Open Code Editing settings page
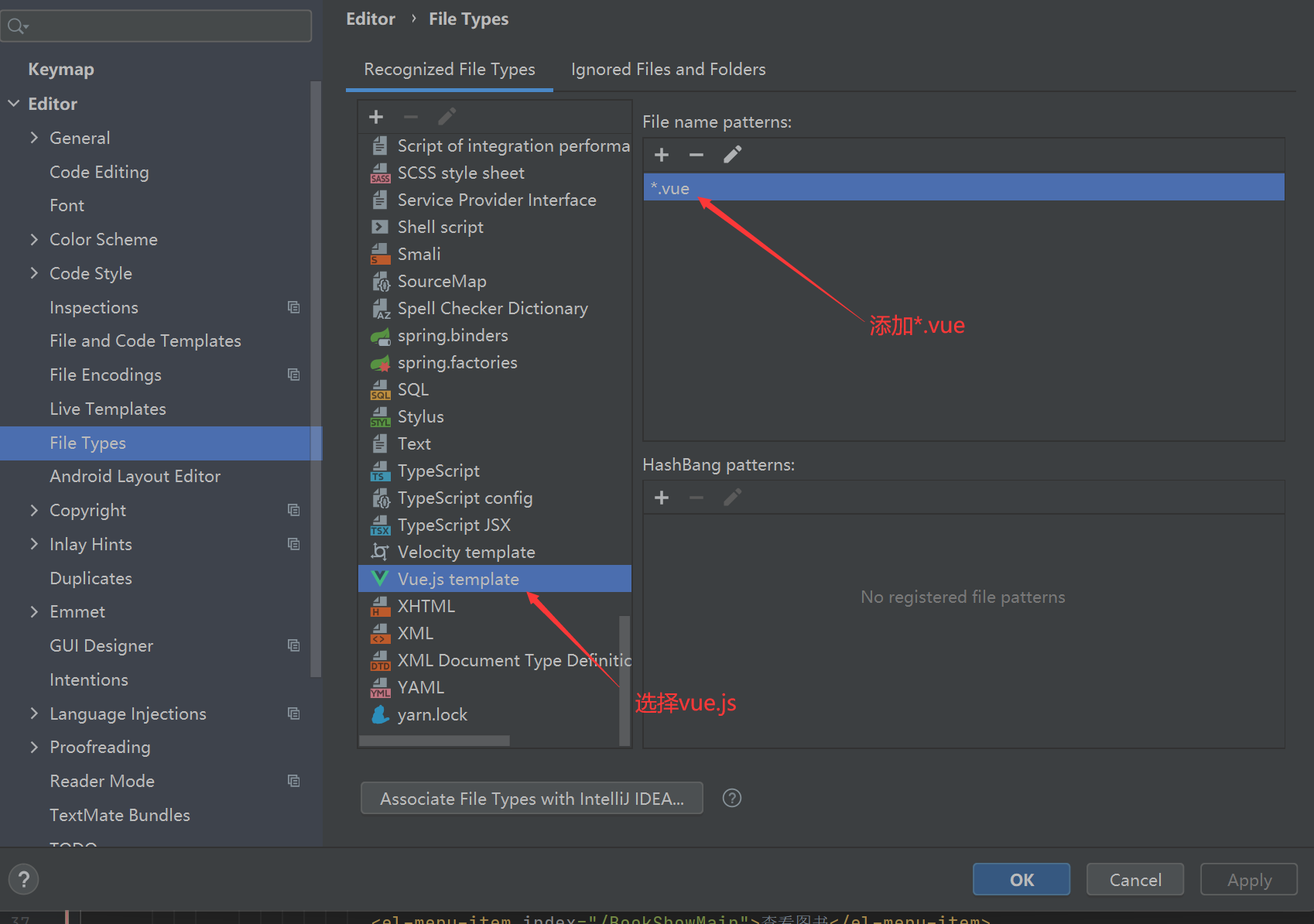 tap(99, 172)
